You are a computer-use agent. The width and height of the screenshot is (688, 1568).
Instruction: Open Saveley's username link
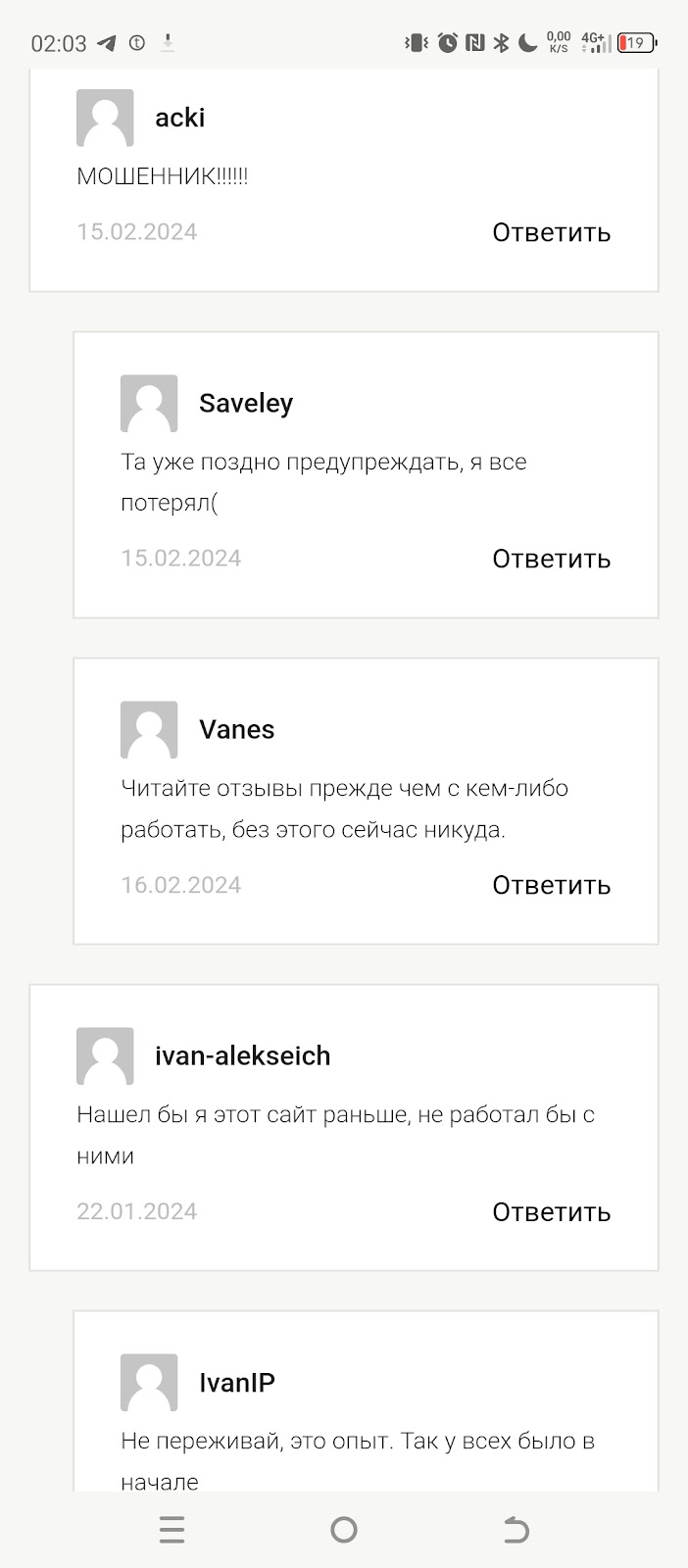(x=246, y=403)
